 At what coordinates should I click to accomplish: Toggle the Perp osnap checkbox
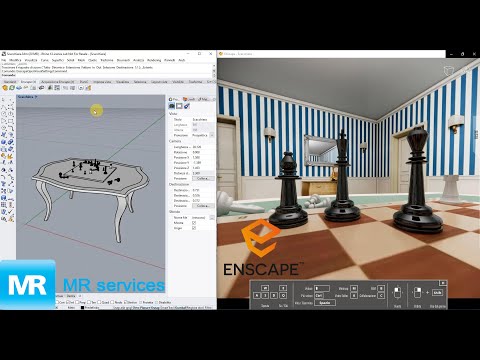[x=77, y=302]
